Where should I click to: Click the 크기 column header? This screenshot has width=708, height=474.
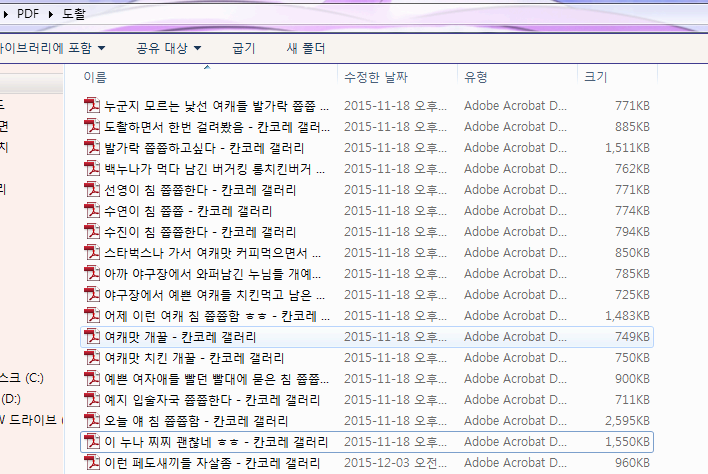595,77
